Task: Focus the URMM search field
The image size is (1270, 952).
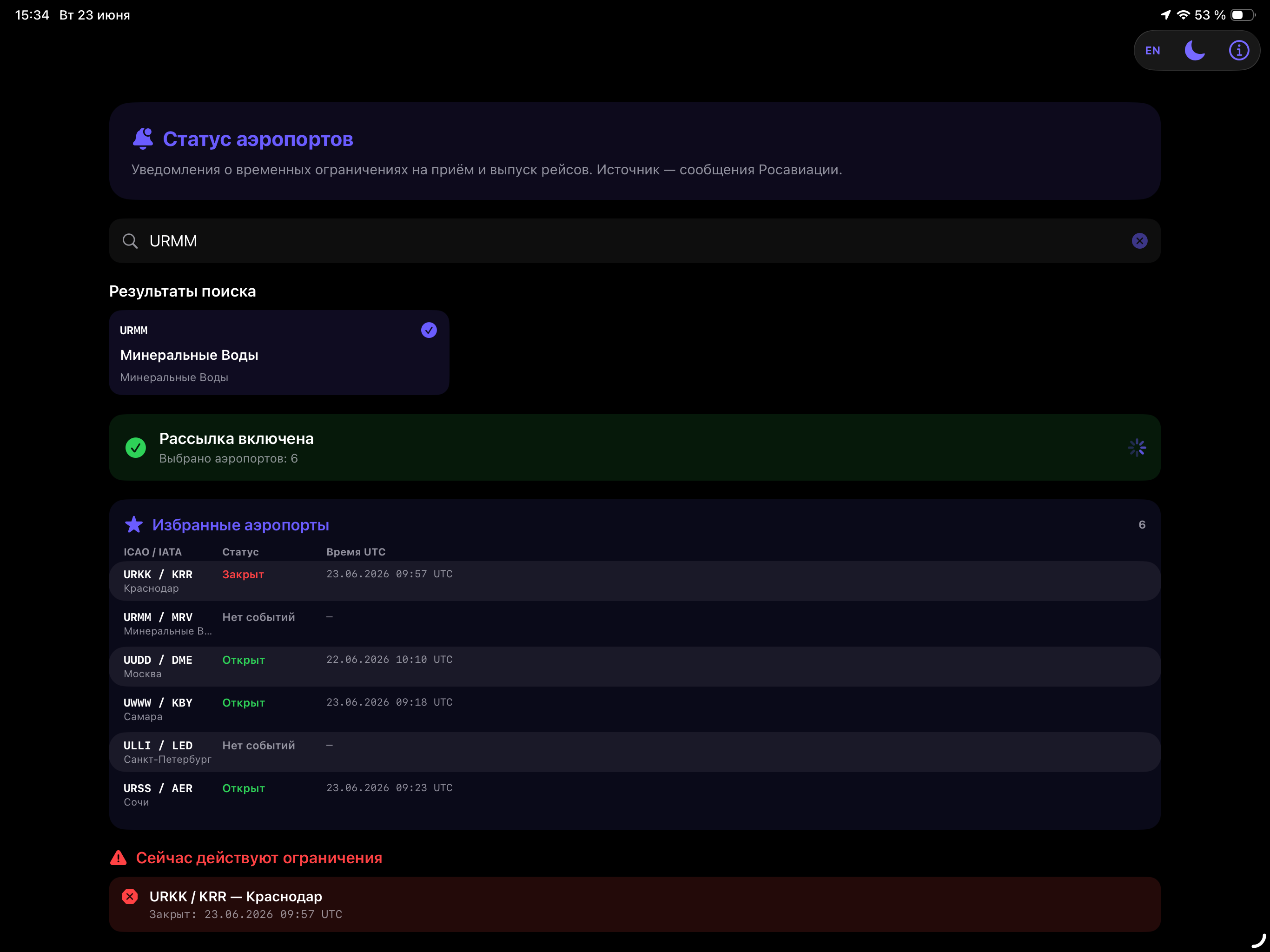Action: (635, 241)
